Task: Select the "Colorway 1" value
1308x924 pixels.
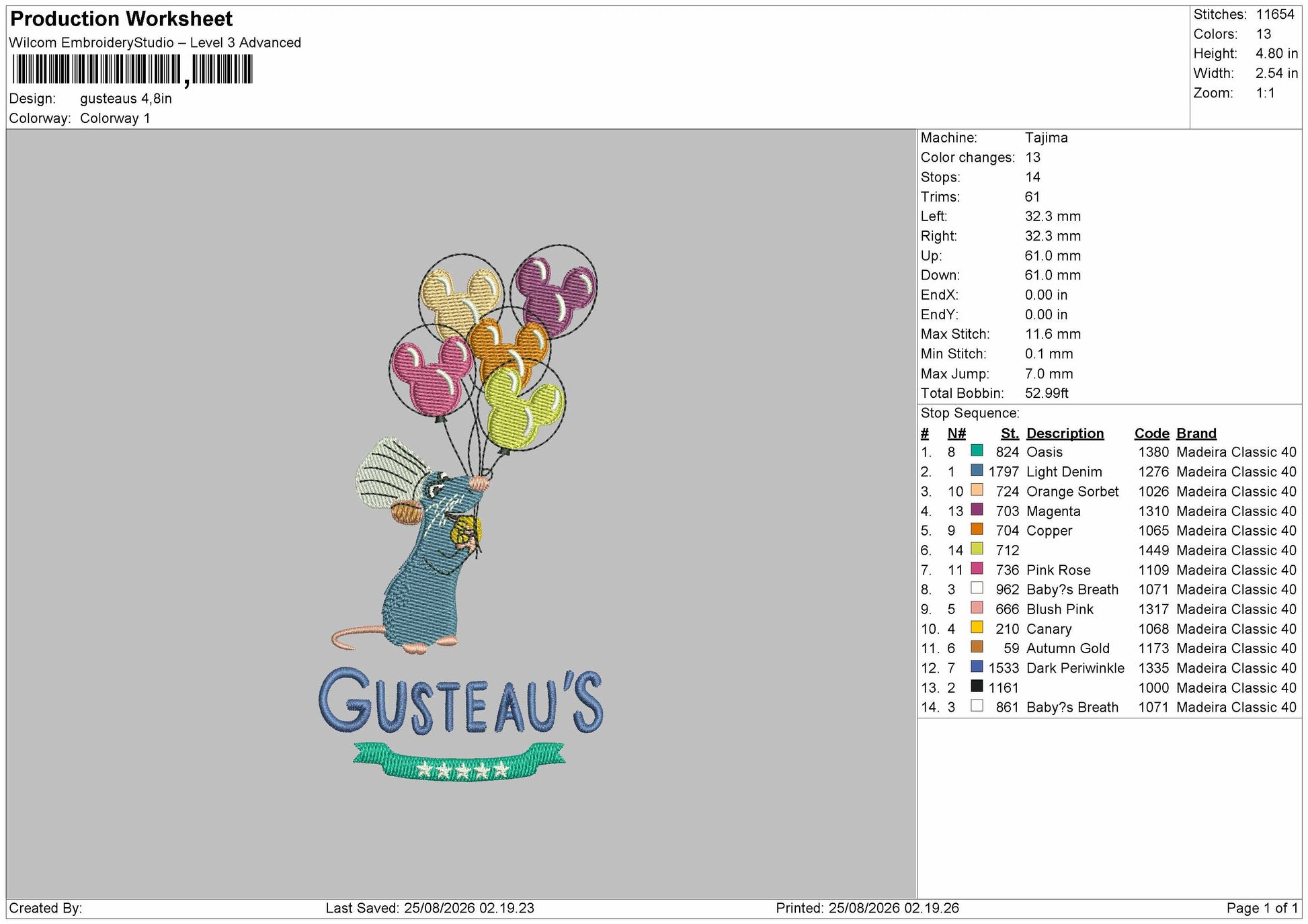Action: (x=115, y=119)
